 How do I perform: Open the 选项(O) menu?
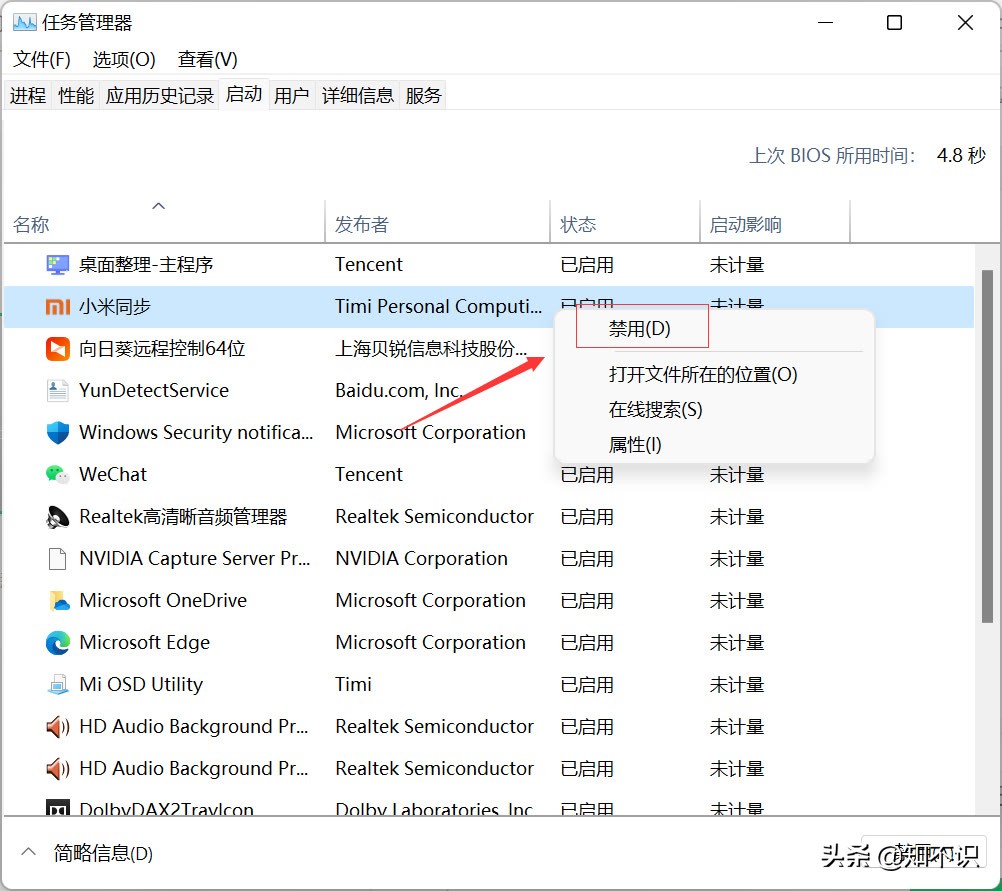click(x=123, y=59)
